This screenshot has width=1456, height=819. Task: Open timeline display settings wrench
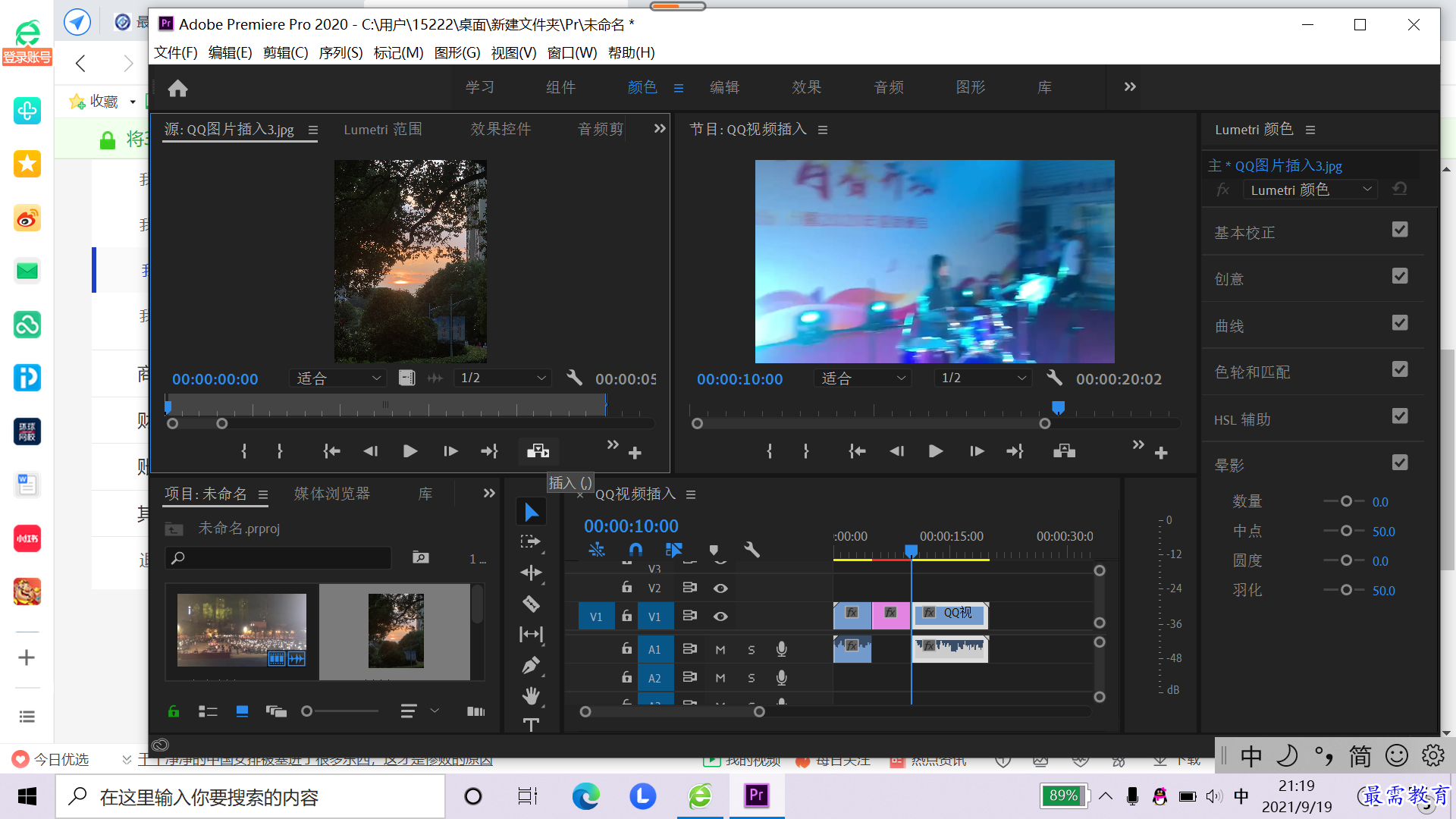(752, 550)
